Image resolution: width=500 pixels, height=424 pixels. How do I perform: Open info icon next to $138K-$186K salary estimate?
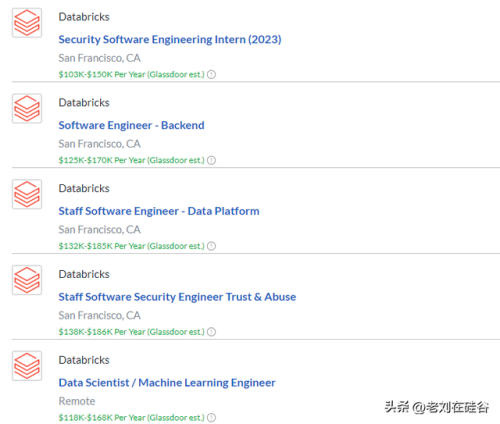(x=211, y=332)
